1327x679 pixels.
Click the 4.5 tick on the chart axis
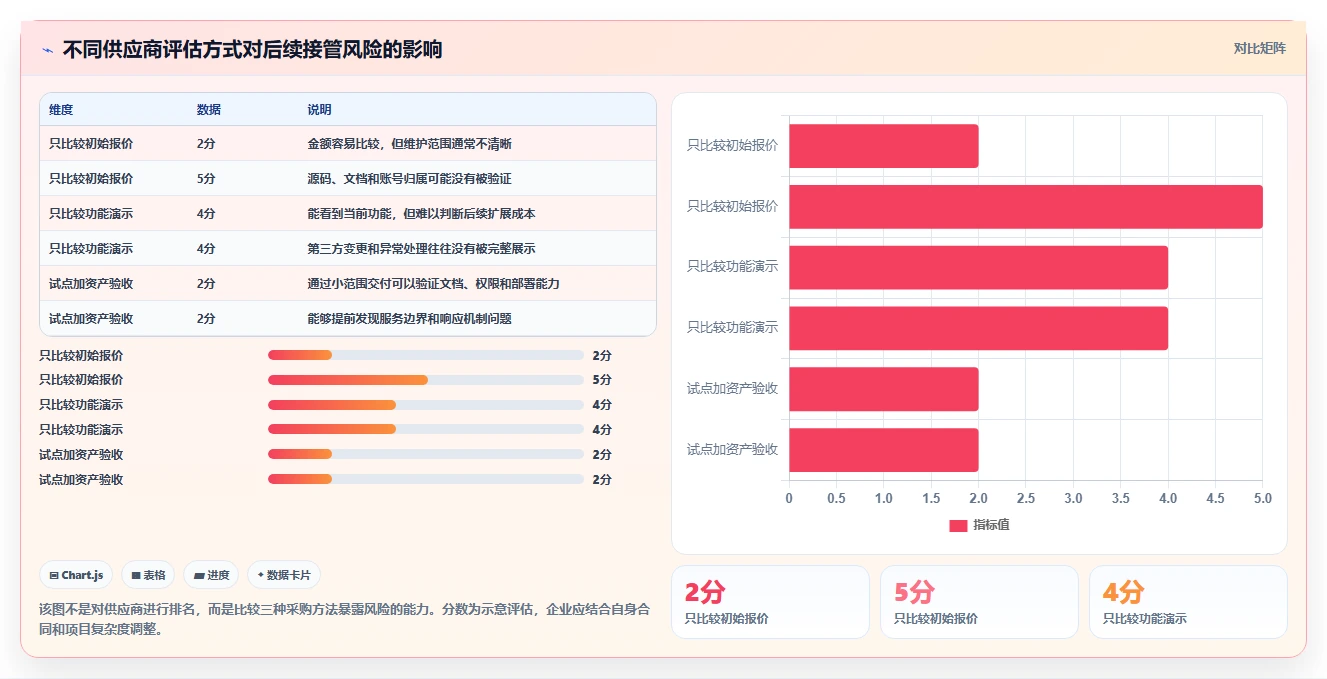(x=1215, y=498)
